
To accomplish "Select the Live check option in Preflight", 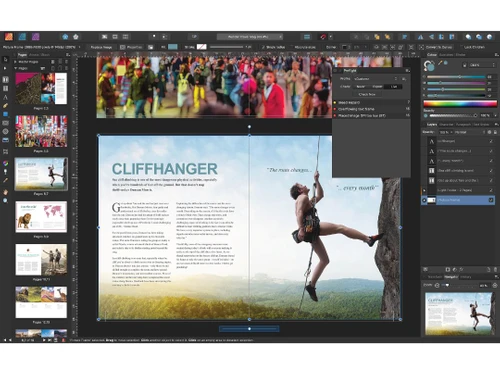I will 394,87.
